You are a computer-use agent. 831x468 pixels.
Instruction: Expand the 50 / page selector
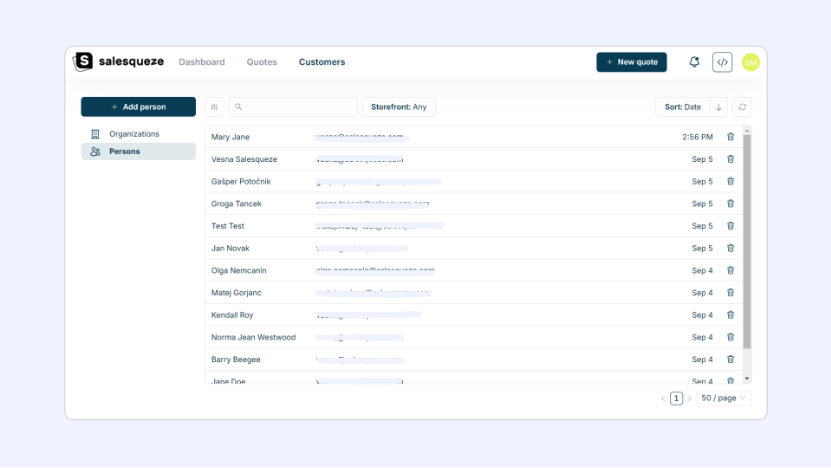coord(723,398)
